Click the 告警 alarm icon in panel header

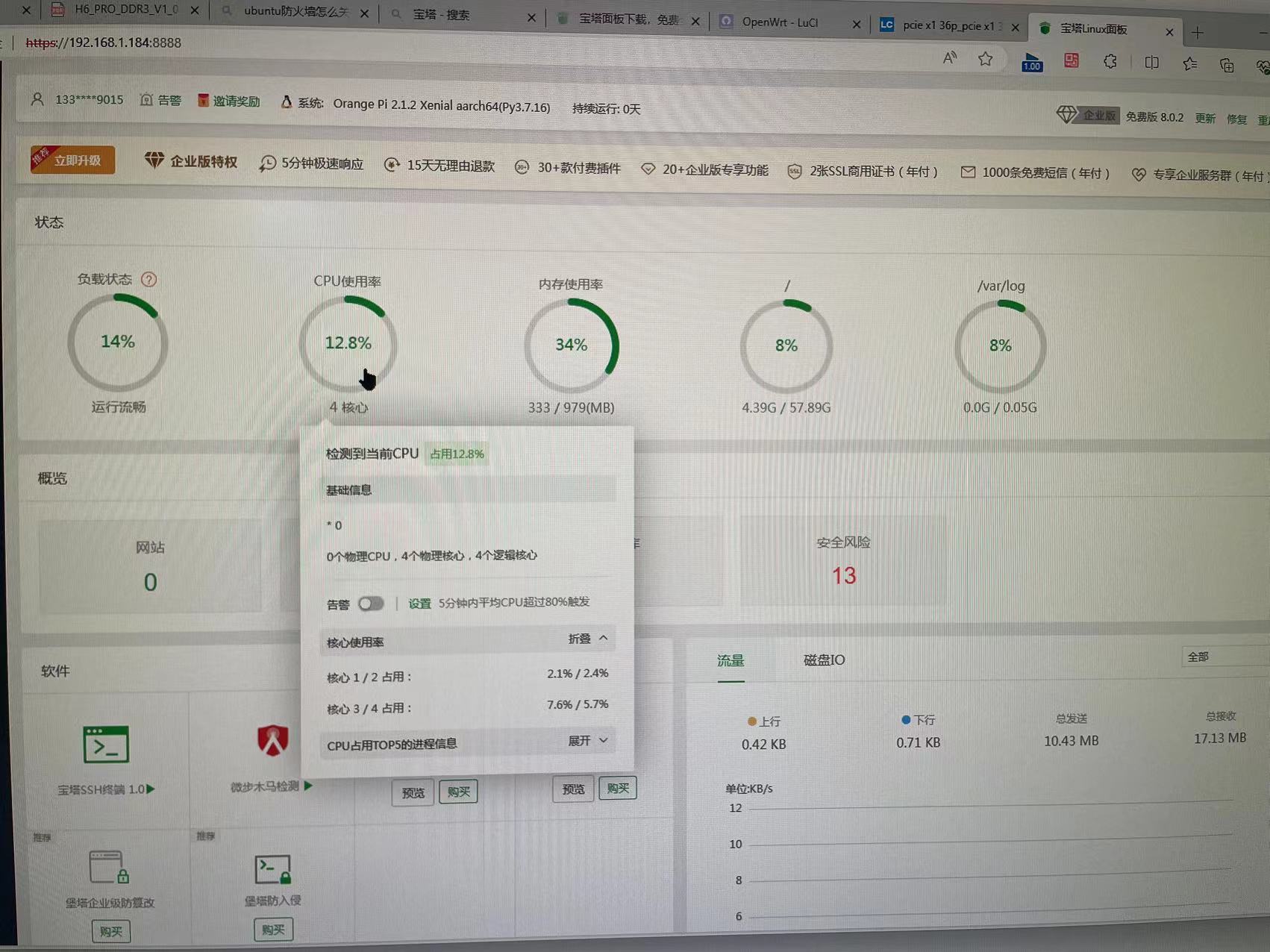pos(146,99)
